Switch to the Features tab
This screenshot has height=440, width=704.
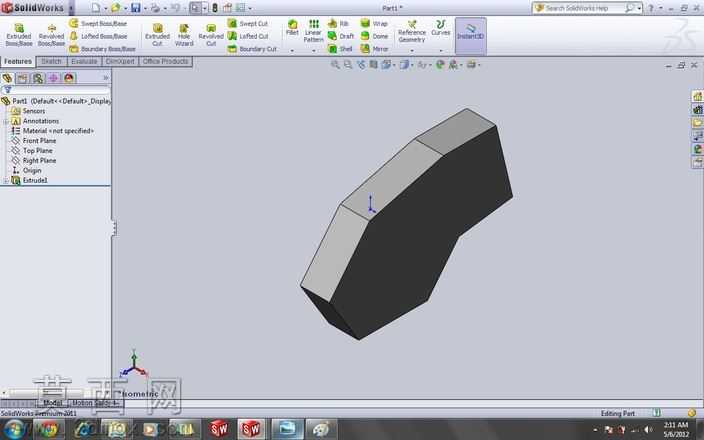click(18, 62)
